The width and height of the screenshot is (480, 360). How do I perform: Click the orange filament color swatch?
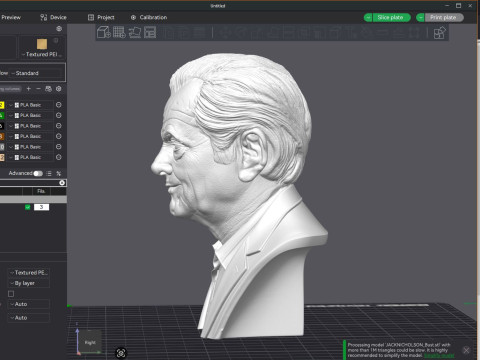pos(2,136)
